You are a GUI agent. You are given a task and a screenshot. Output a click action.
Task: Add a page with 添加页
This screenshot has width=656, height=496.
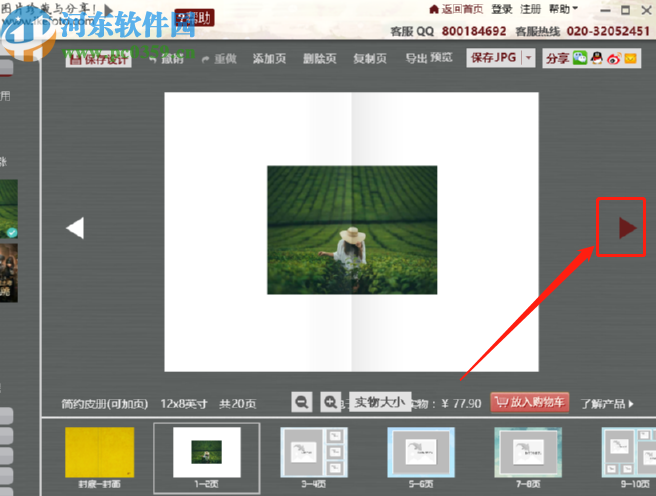269,59
